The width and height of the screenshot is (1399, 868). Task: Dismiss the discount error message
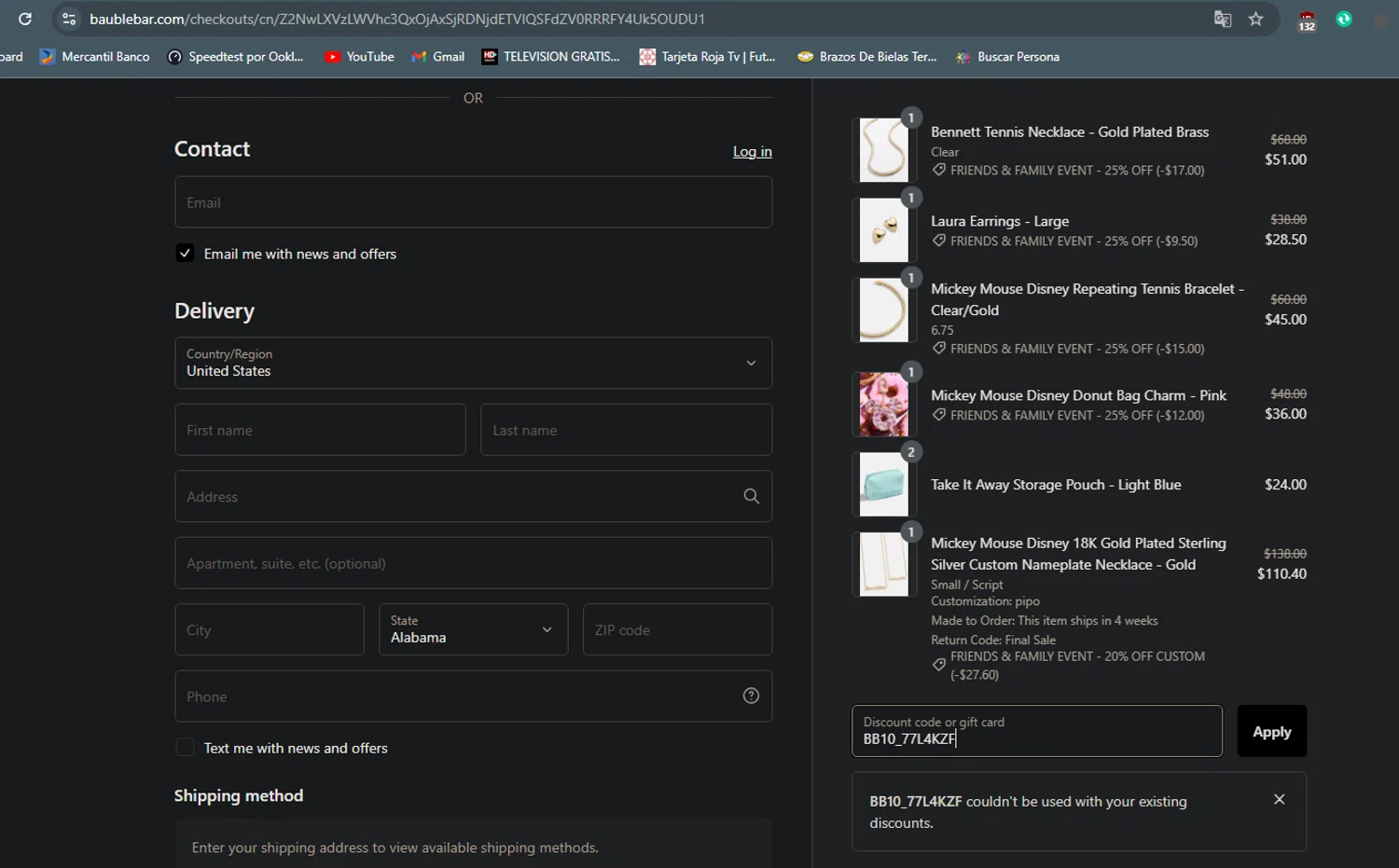click(1279, 799)
